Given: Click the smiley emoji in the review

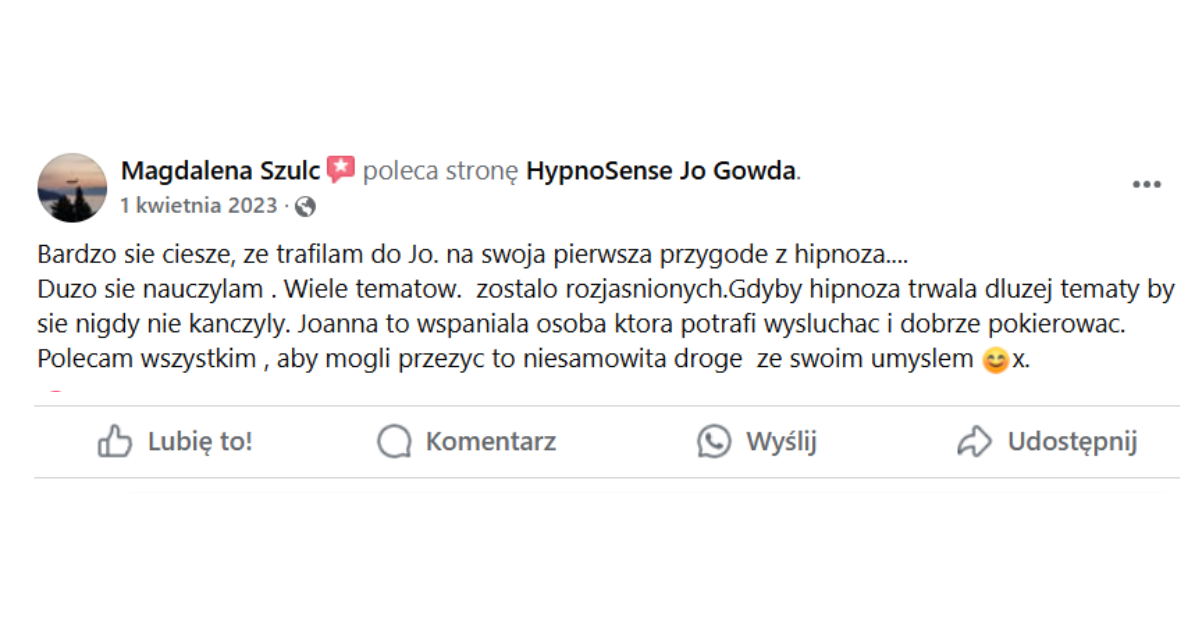Looking at the screenshot, I should (996, 361).
